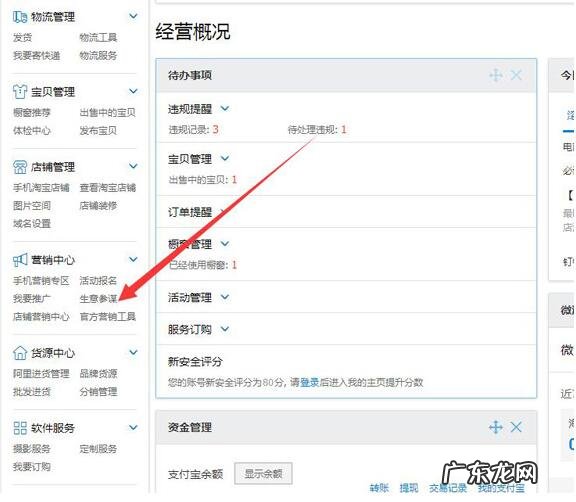The width and height of the screenshot is (576, 502).
Task: Open 出售中的宝贝 sidebar link
Action: pos(108,112)
